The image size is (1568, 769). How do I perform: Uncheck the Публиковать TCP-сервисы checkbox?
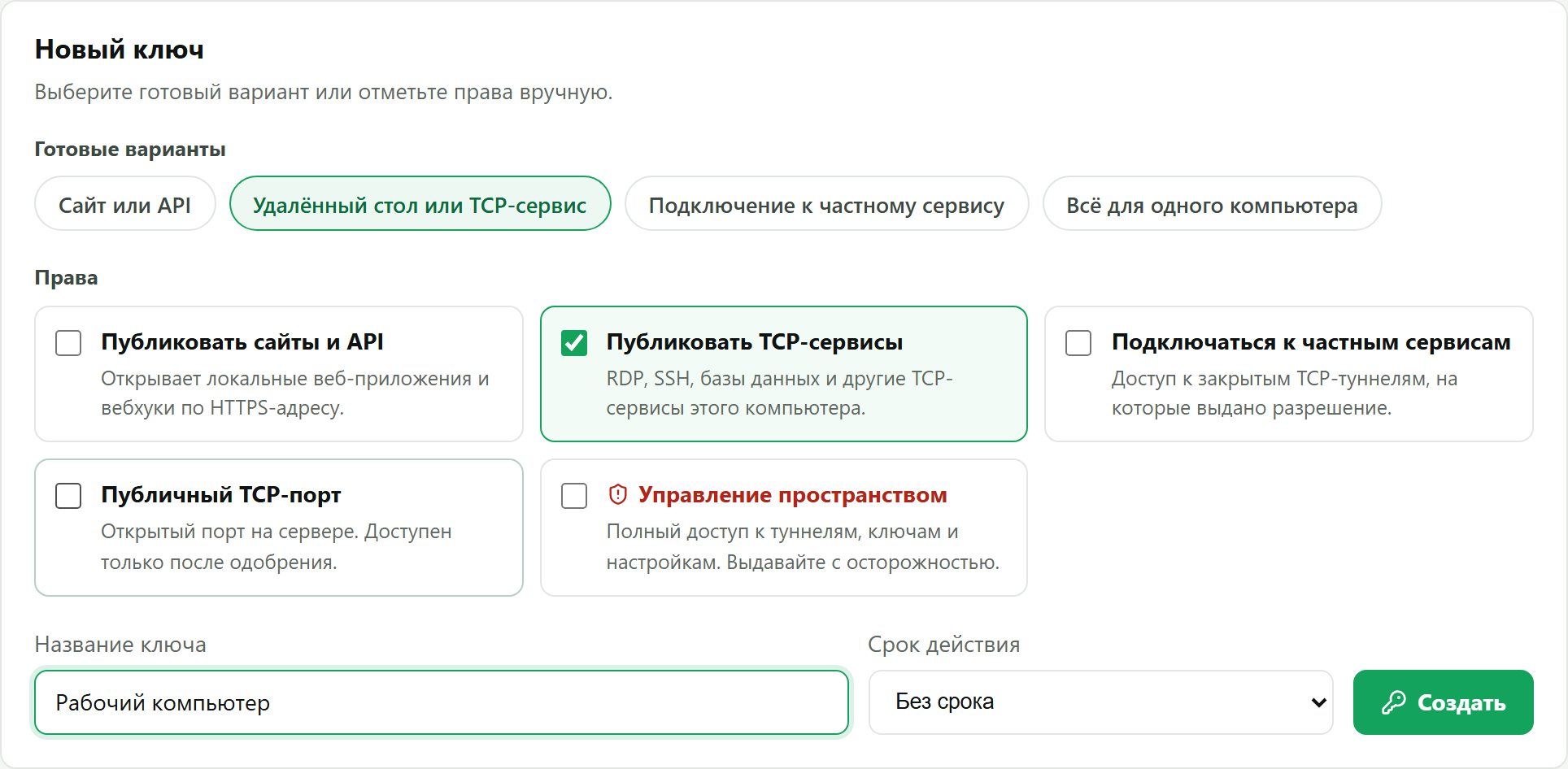pos(574,343)
